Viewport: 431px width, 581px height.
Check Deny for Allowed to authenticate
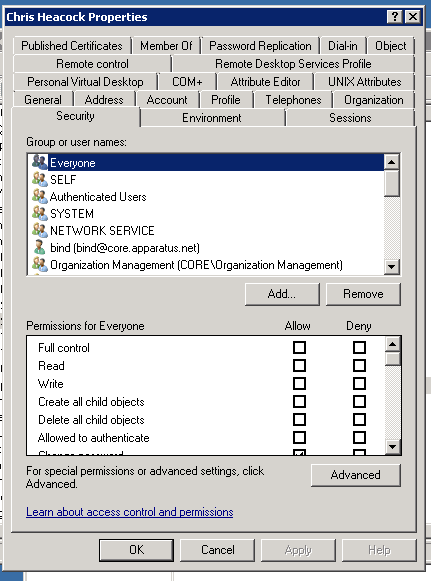click(x=359, y=438)
